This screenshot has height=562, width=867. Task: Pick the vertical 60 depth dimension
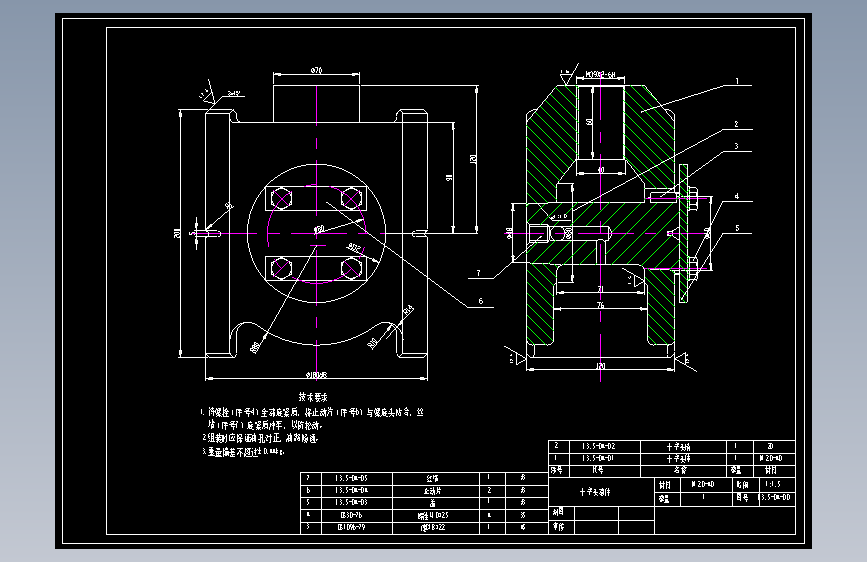coord(589,121)
